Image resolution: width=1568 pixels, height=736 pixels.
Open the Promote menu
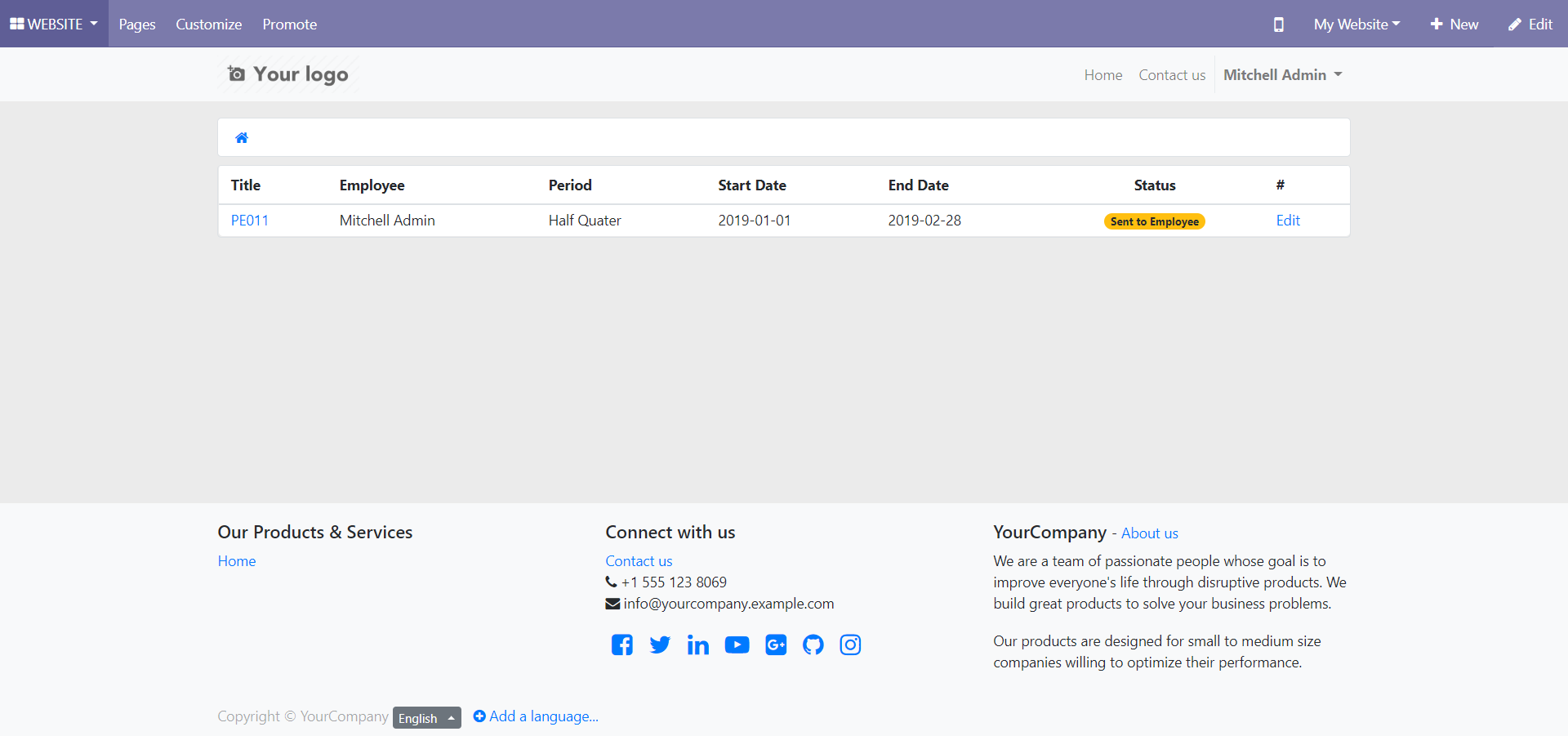pos(289,25)
